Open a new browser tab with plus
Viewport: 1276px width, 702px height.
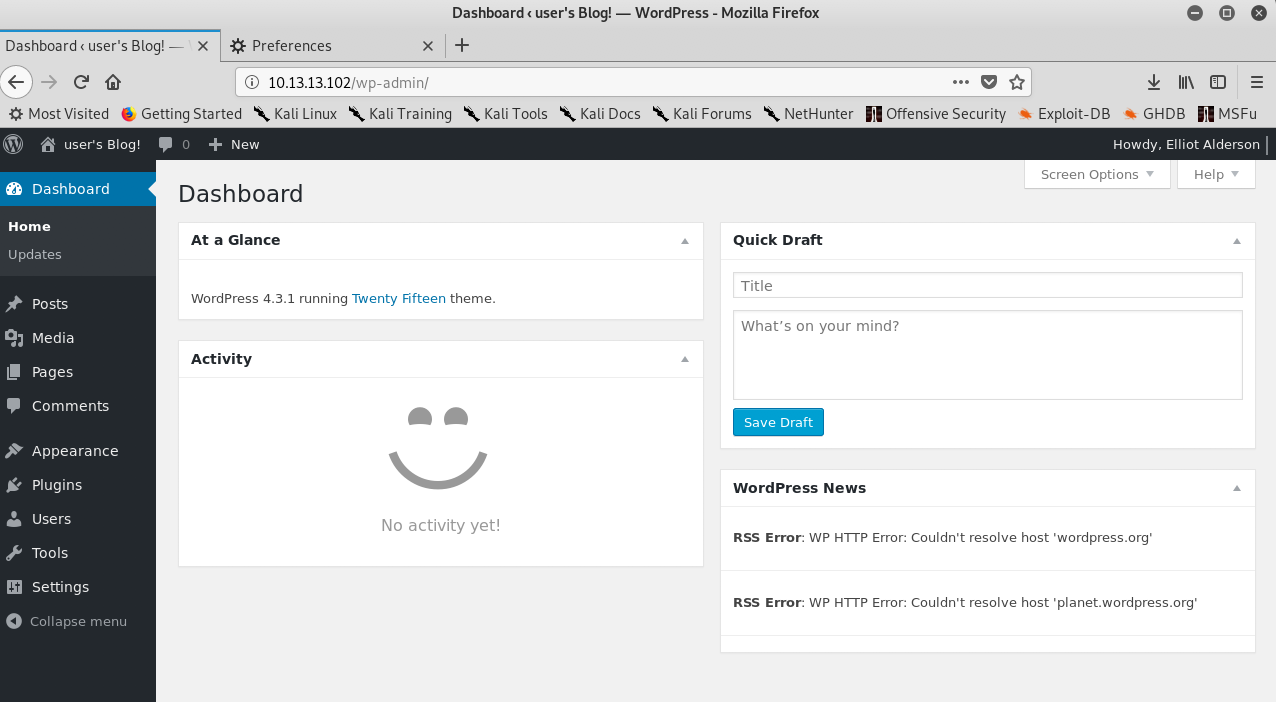[x=462, y=45]
